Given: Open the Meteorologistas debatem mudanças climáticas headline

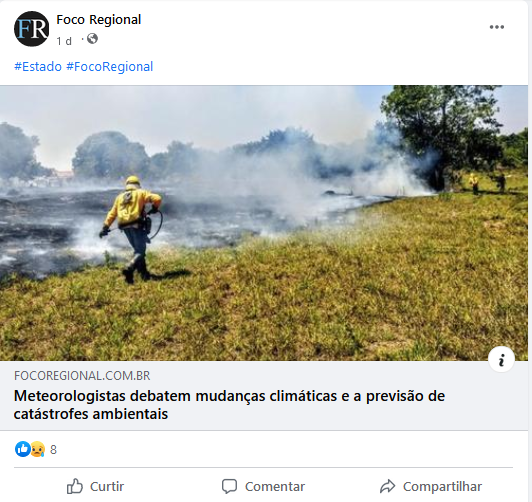Looking at the screenshot, I should (x=229, y=405).
